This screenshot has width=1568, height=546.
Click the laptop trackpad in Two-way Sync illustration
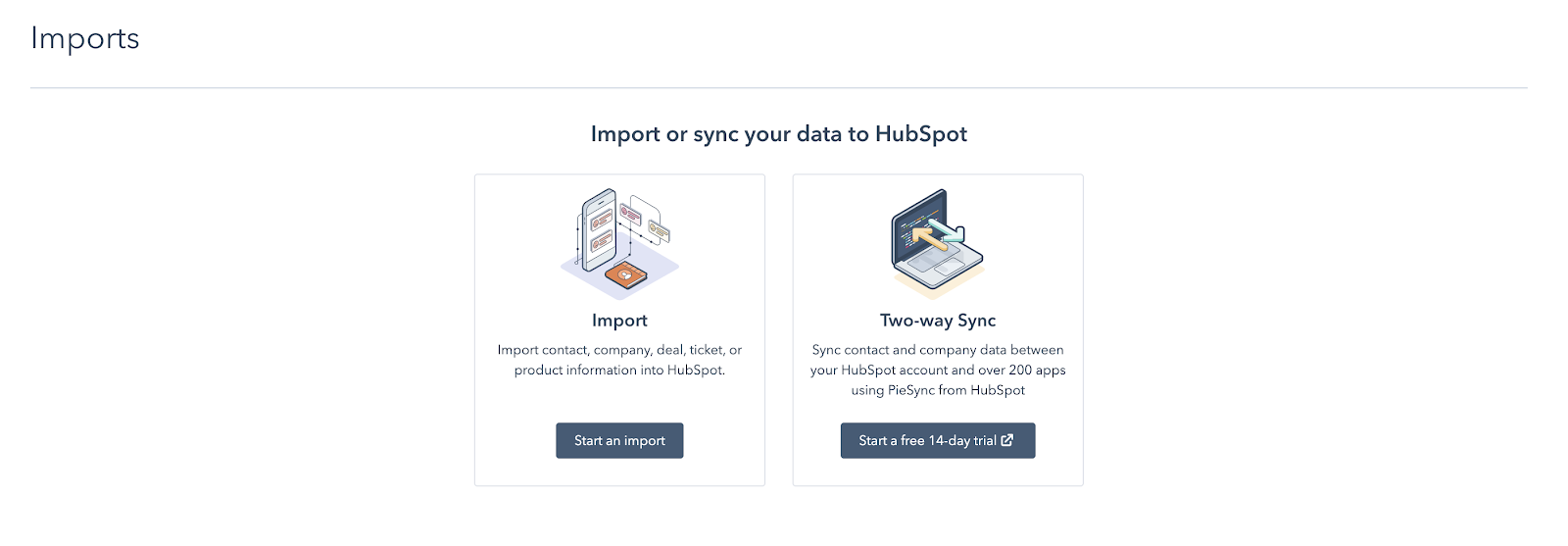click(x=948, y=268)
